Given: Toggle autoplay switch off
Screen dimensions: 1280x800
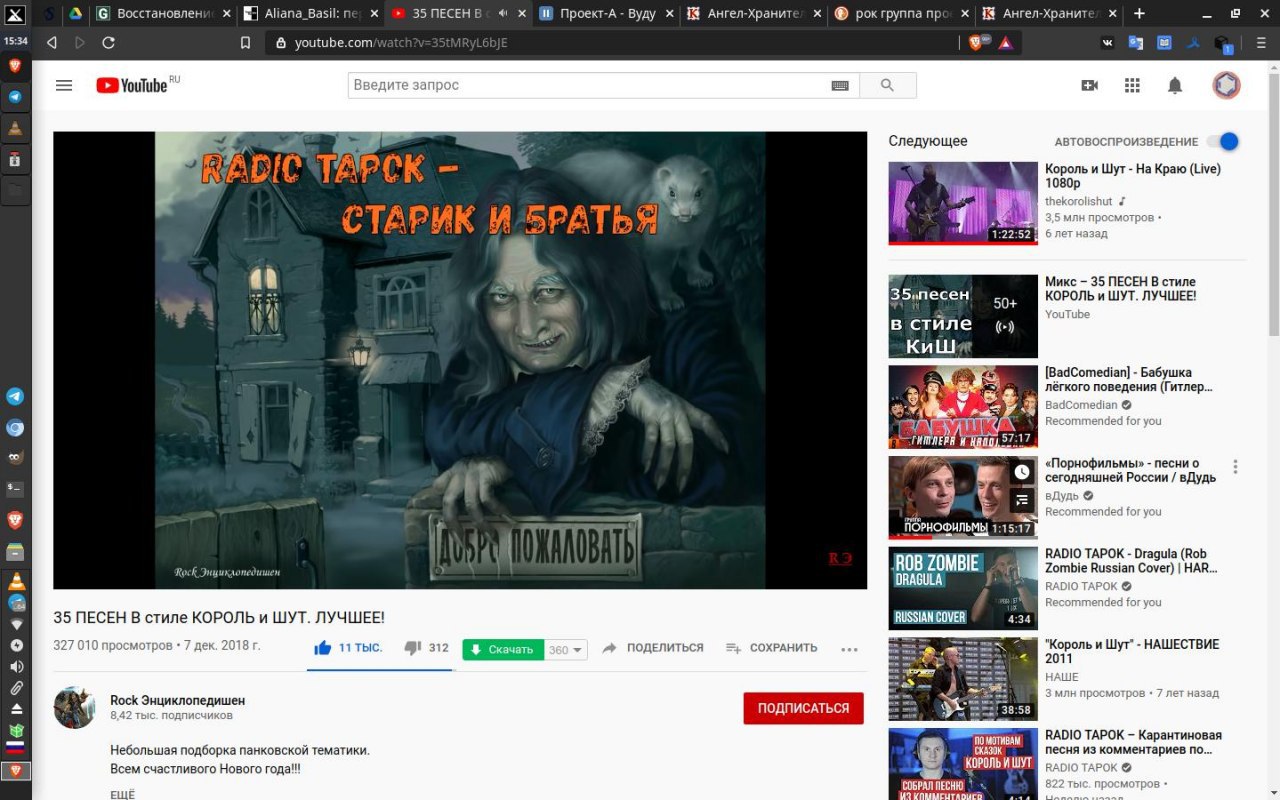Looking at the screenshot, I should tap(1222, 141).
